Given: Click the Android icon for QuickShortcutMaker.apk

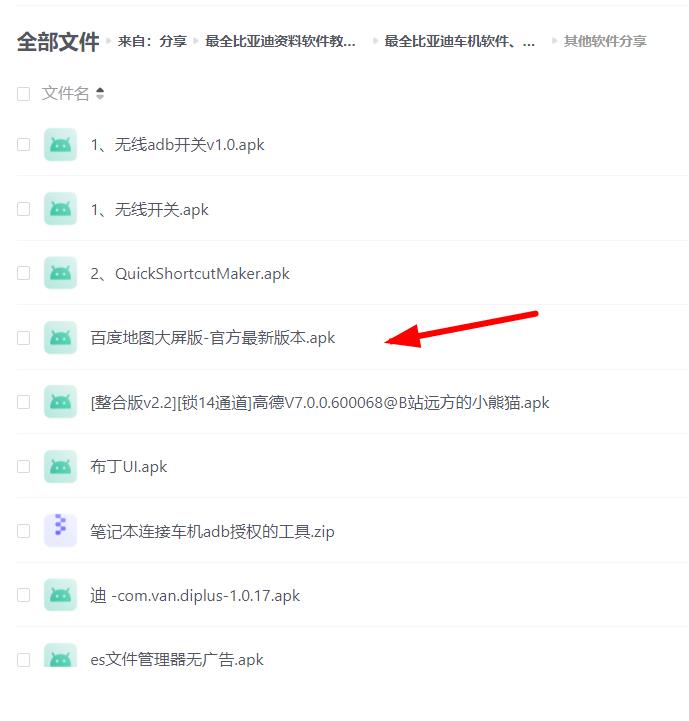Looking at the screenshot, I should [60, 274].
